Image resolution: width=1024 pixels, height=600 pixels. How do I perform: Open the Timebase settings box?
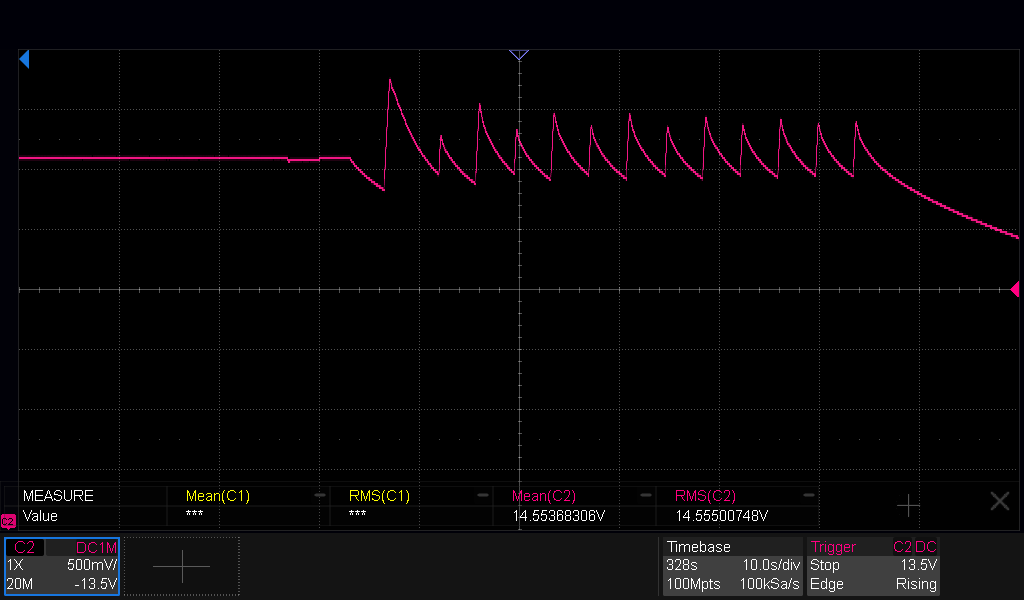[x=733, y=566]
